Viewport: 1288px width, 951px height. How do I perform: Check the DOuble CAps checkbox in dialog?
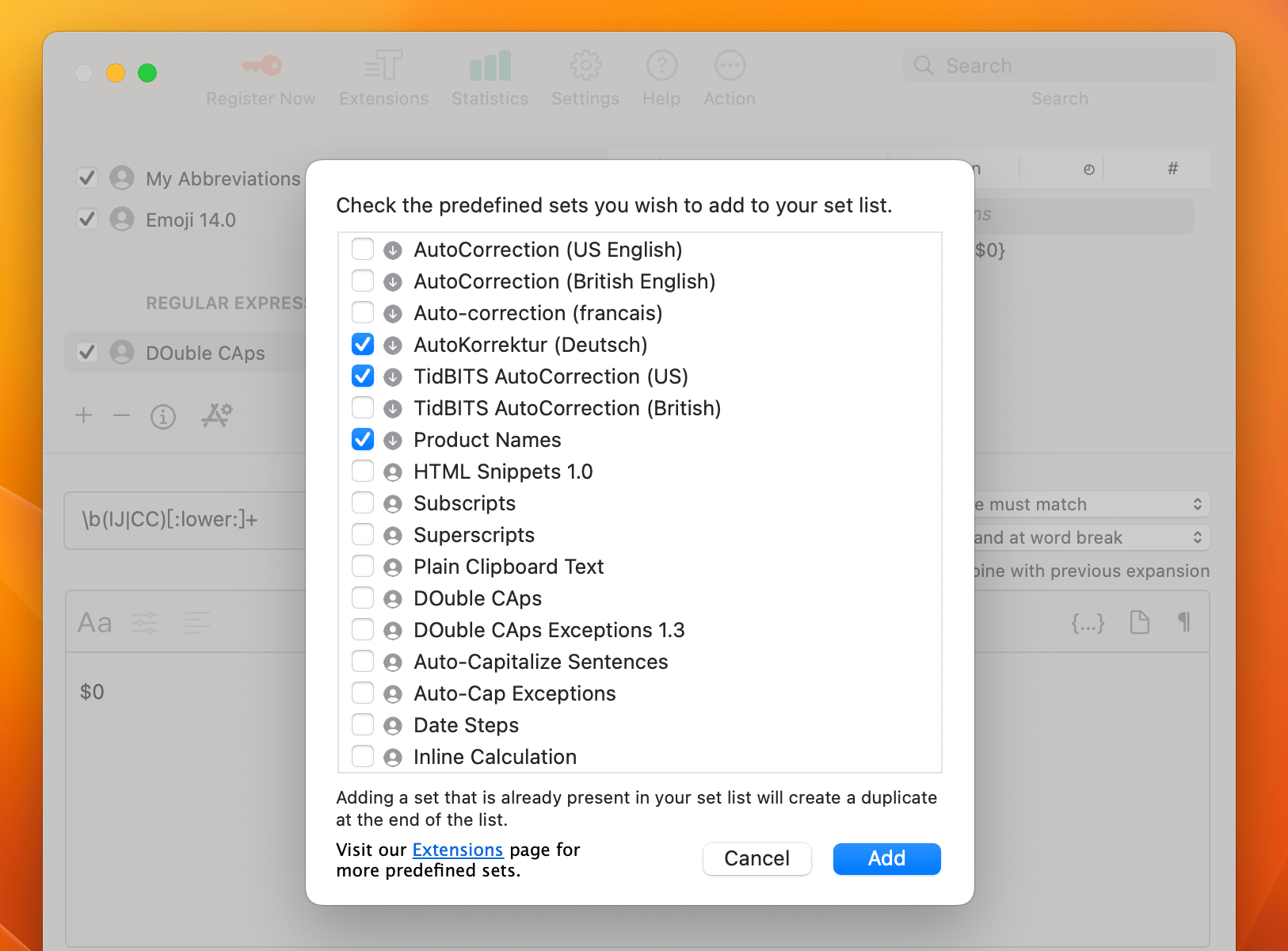click(x=363, y=598)
